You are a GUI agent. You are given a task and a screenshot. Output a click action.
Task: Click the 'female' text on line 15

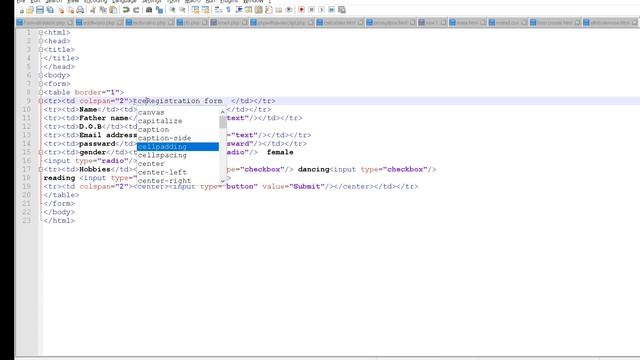point(280,152)
